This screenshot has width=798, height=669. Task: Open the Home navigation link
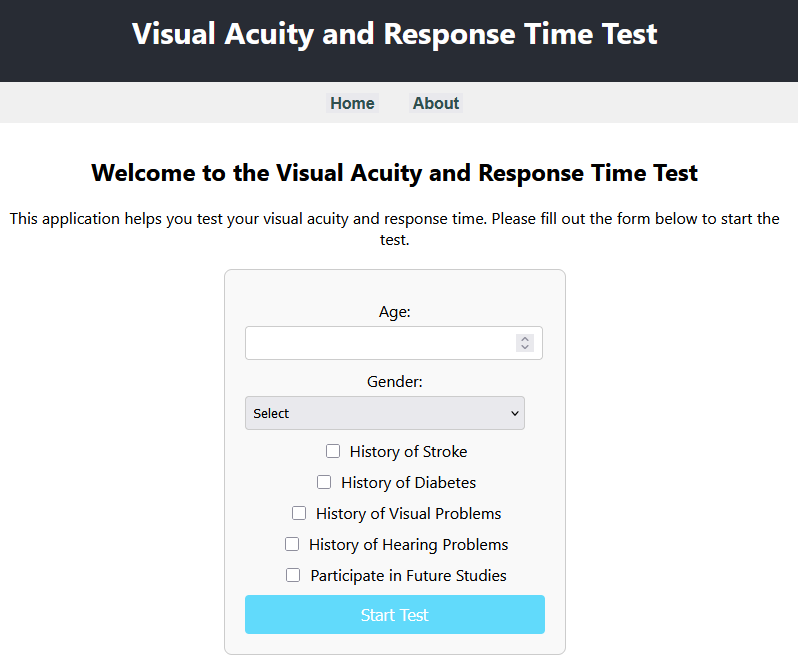(x=352, y=103)
